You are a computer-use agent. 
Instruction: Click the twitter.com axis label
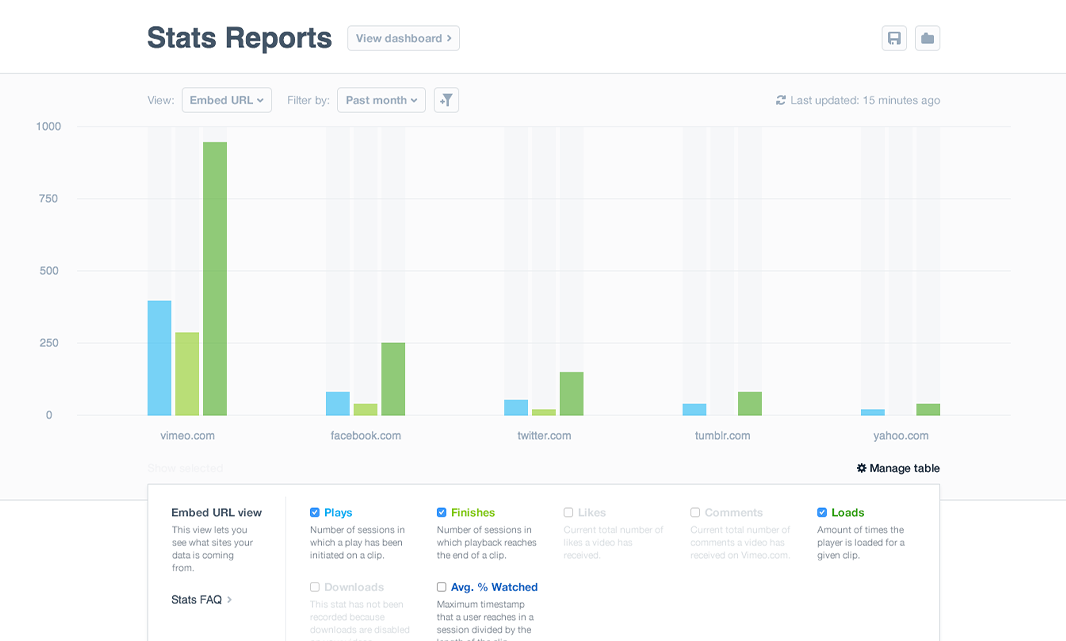click(x=544, y=436)
